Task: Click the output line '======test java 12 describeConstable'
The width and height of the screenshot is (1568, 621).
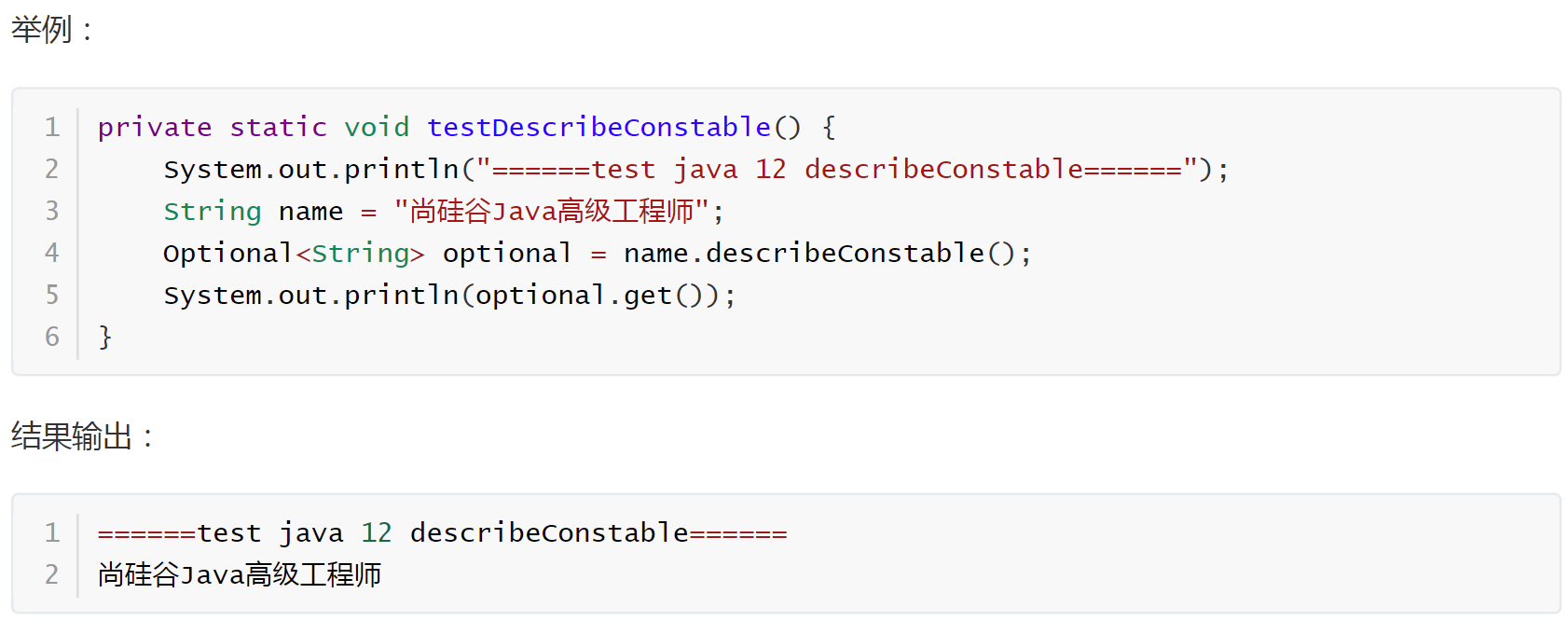Action: click(443, 533)
